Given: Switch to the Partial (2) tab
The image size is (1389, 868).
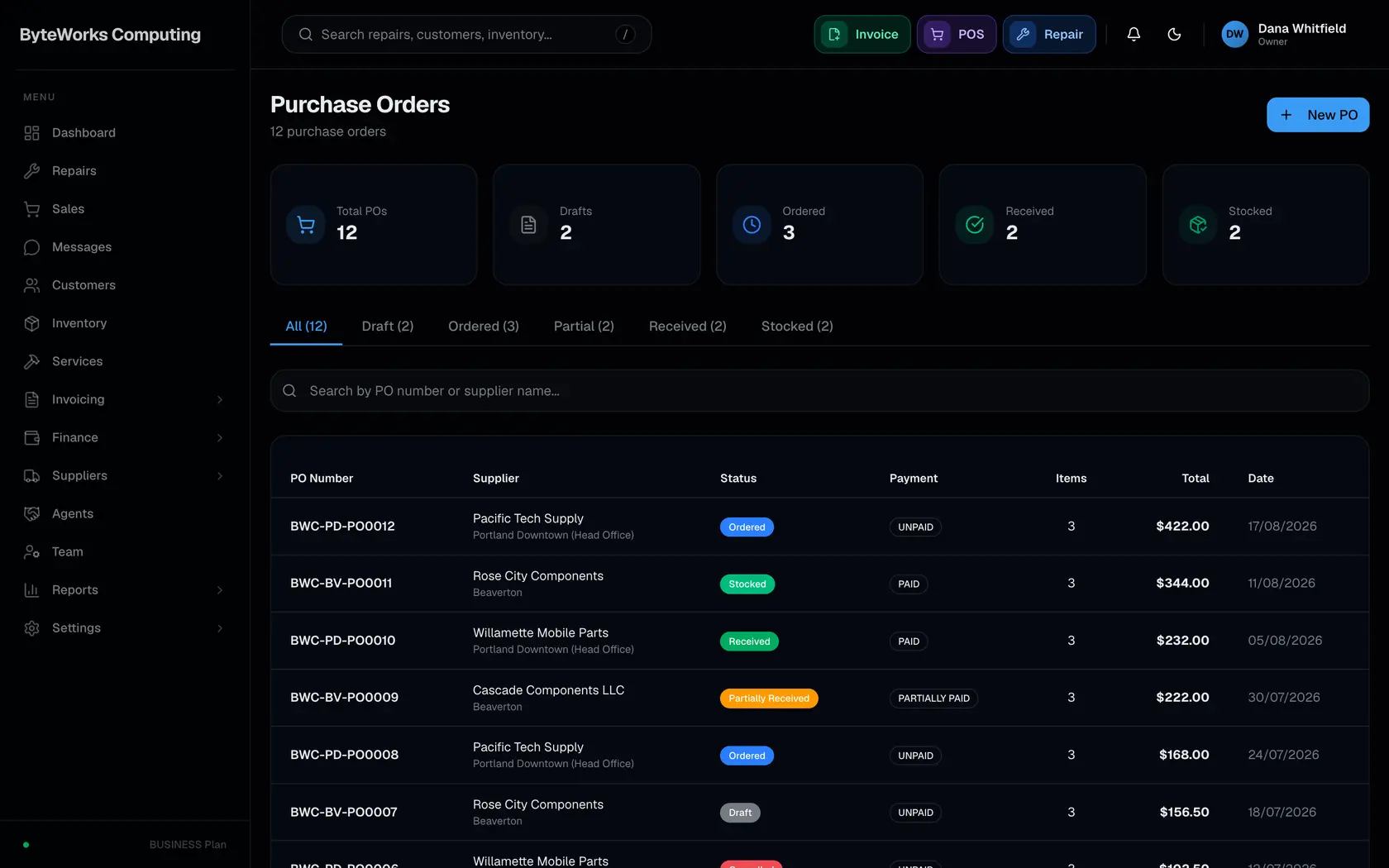Looking at the screenshot, I should point(584,327).
